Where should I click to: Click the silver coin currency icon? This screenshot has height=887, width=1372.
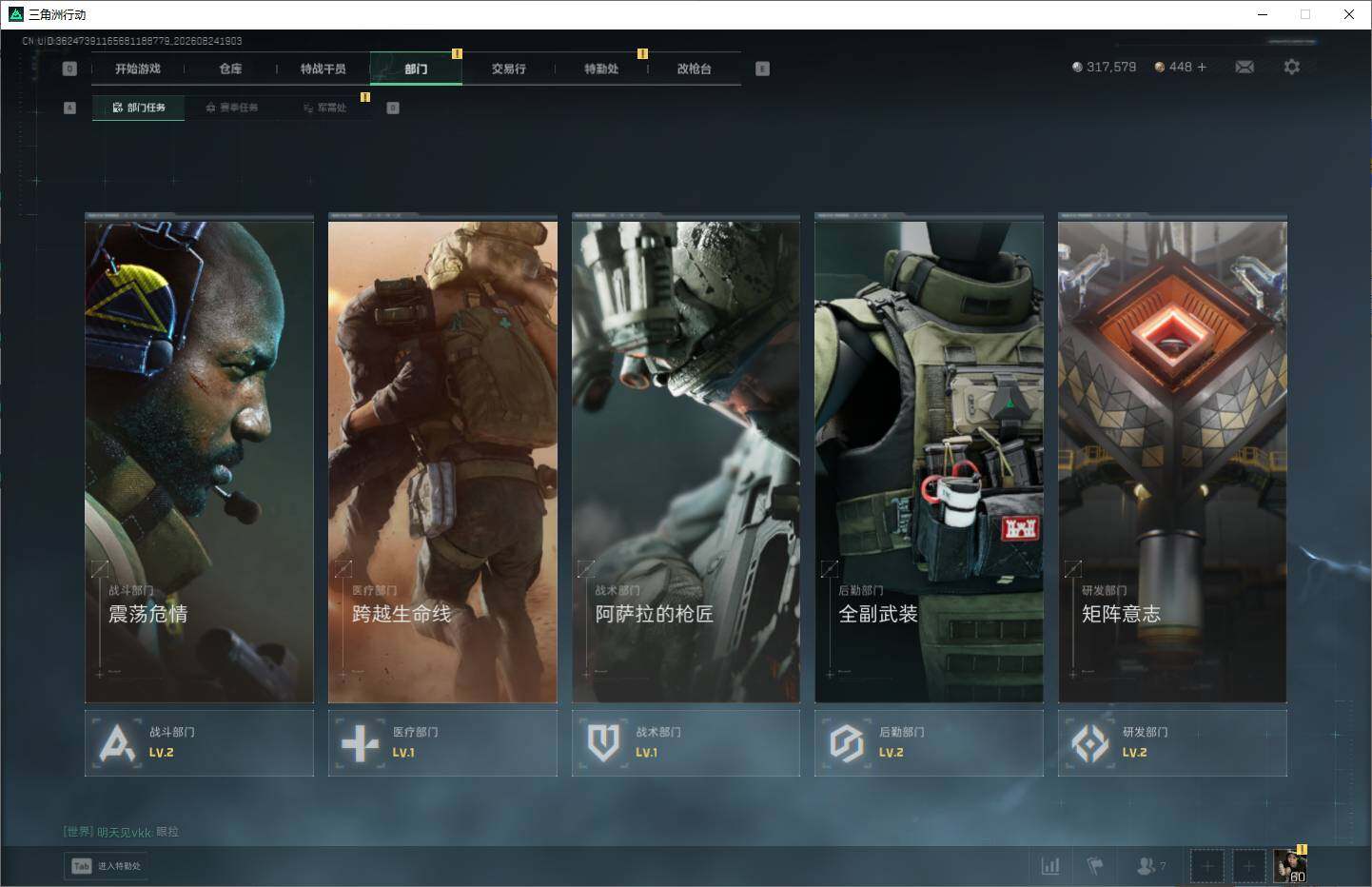[x=1077, y=67]
